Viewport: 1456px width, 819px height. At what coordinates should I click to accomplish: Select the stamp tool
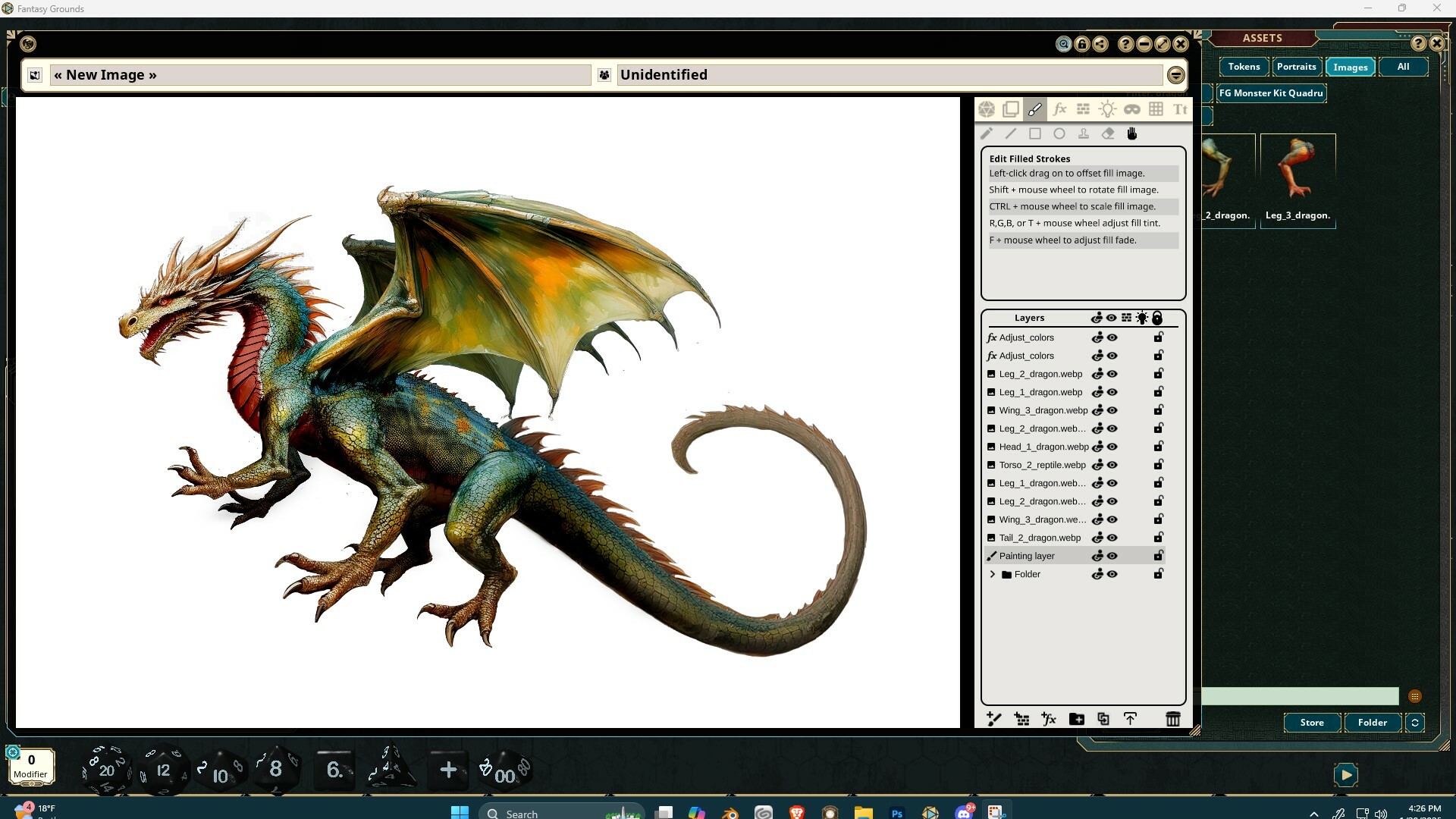1084,133
